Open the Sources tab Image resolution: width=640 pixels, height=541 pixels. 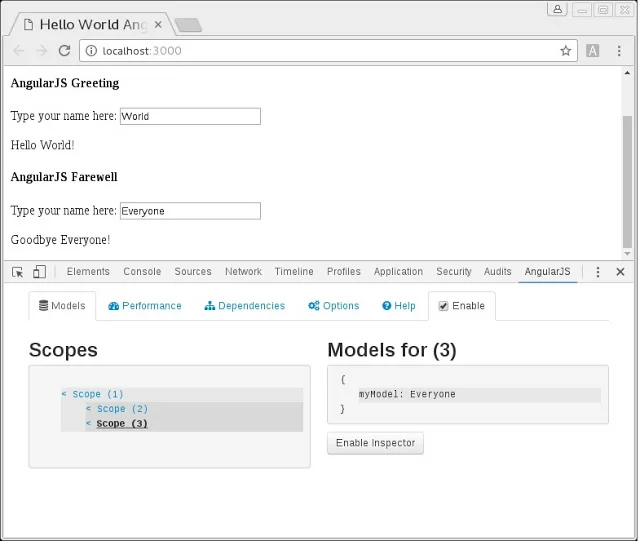click(x=193, y=272)
